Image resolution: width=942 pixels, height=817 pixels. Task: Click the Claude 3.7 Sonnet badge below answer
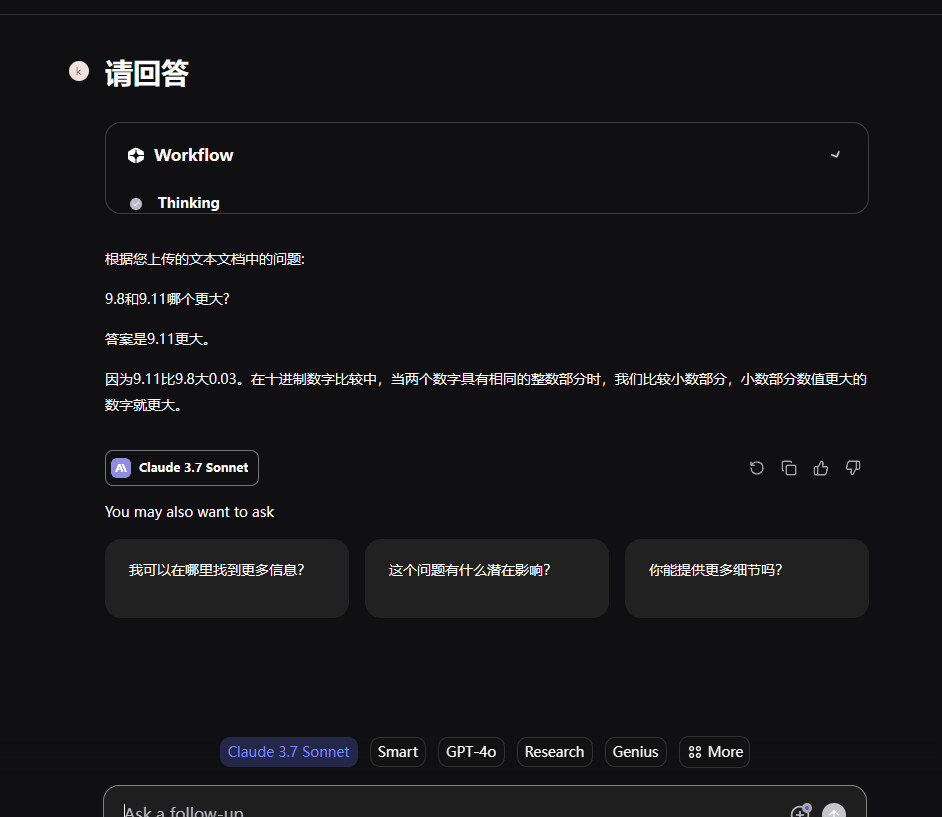182,468
